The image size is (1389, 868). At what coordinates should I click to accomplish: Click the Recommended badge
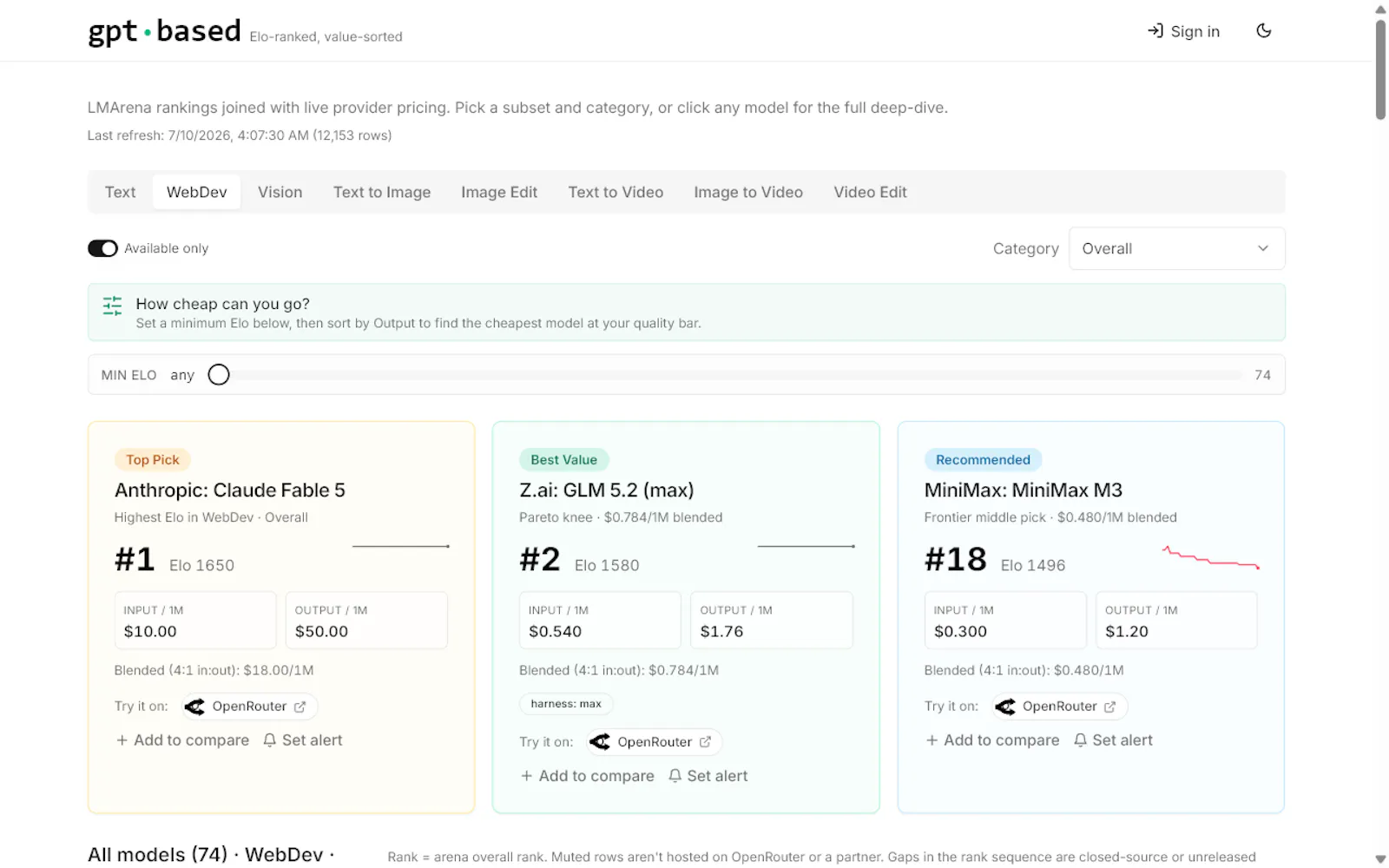tap(983, 460)
